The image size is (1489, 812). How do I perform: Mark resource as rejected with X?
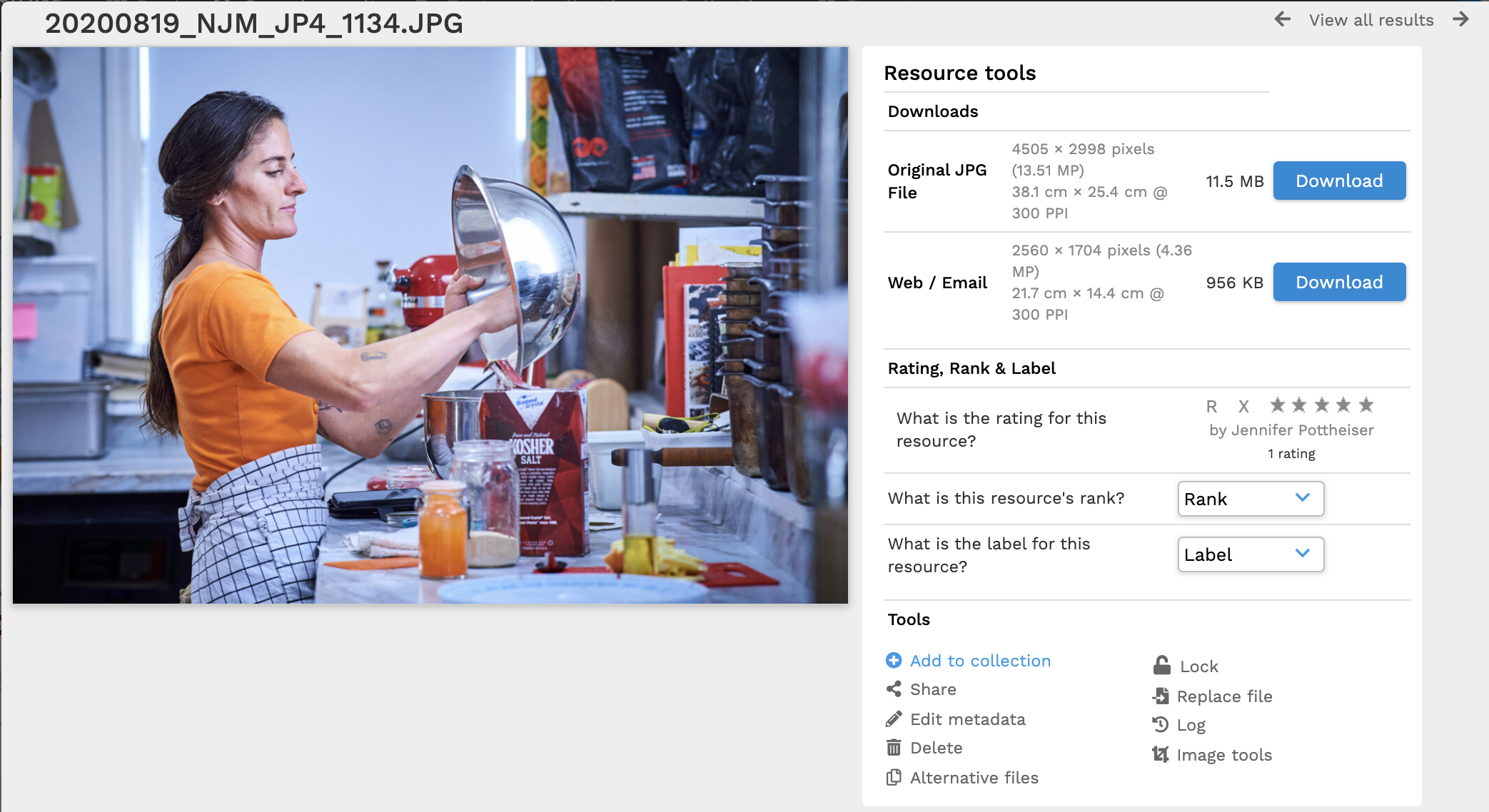(x=1243, y=407)
